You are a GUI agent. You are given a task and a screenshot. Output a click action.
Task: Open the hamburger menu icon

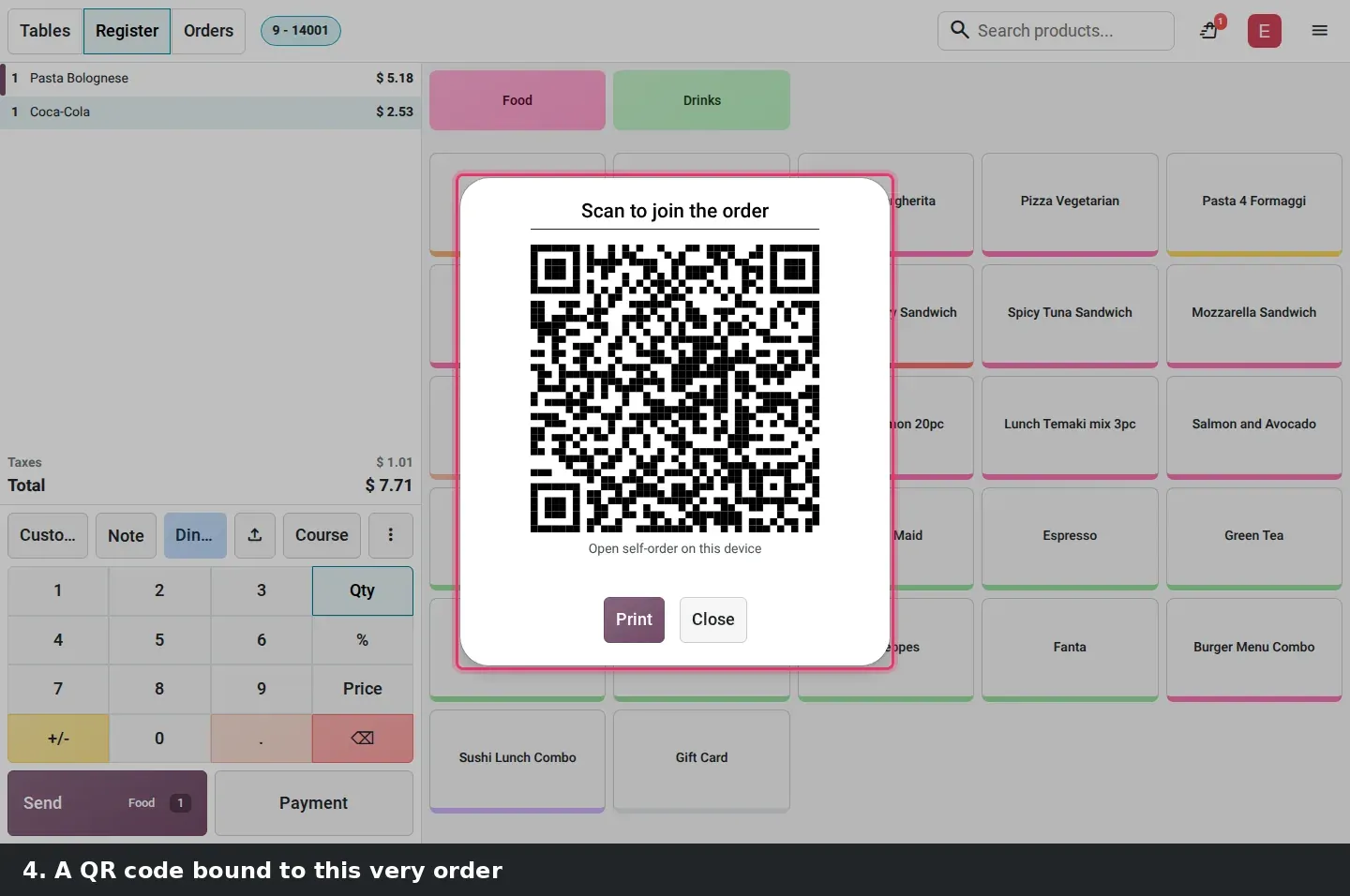click(x=1319, y=31)
